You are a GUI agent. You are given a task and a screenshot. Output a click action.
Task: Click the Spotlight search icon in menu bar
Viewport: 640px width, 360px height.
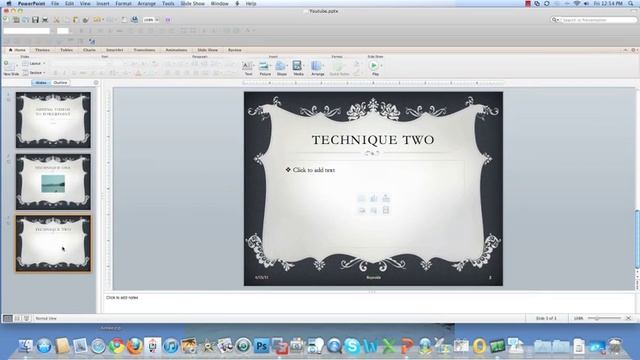631,4
